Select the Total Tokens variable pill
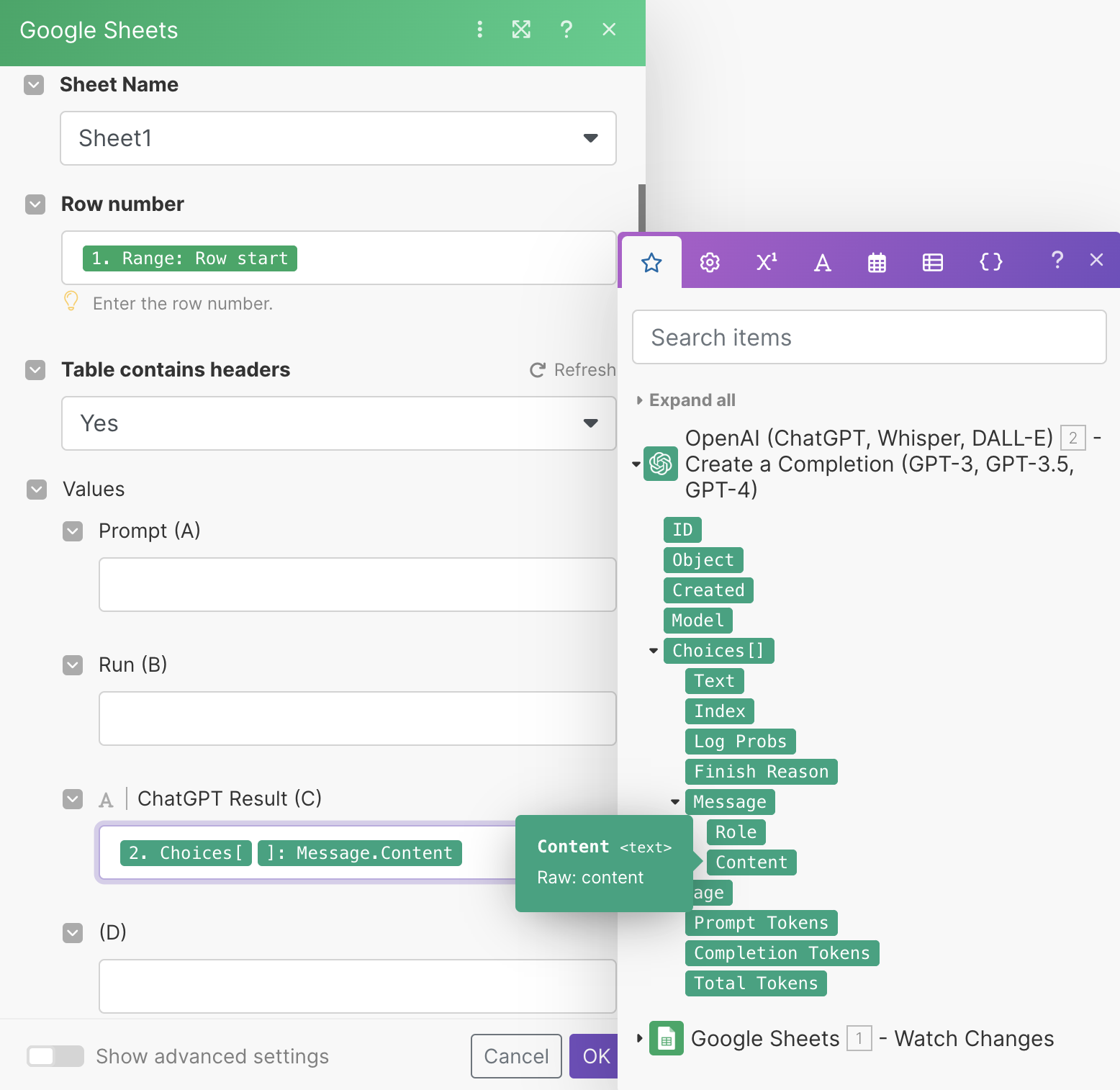 click(x=756, y=983)
